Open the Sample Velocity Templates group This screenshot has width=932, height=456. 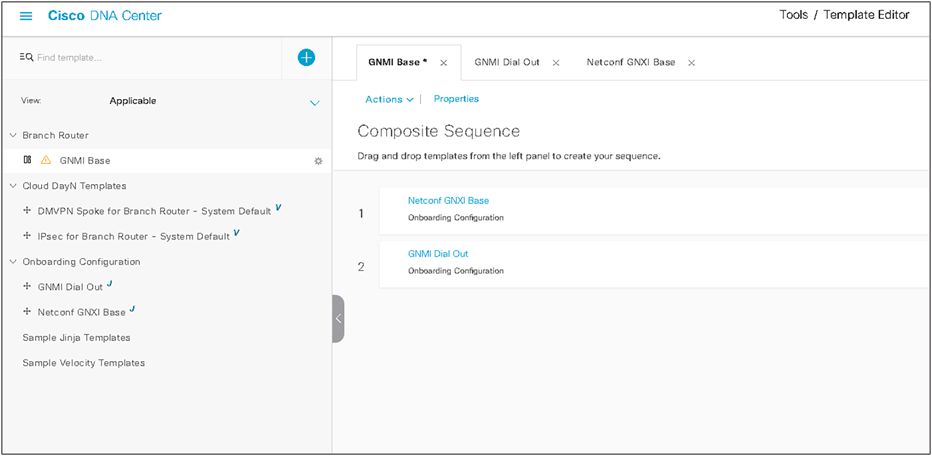point(83,363)
